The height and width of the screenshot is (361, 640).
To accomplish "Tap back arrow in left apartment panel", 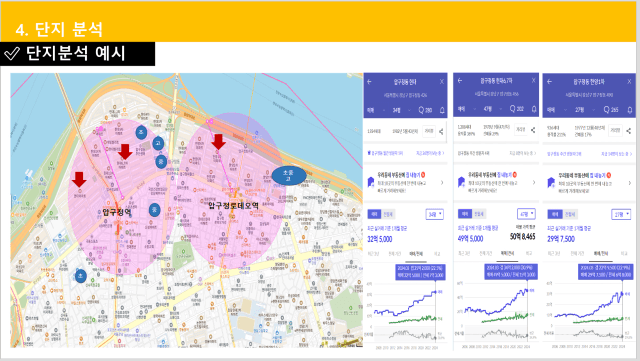I will tap(369, 82).
